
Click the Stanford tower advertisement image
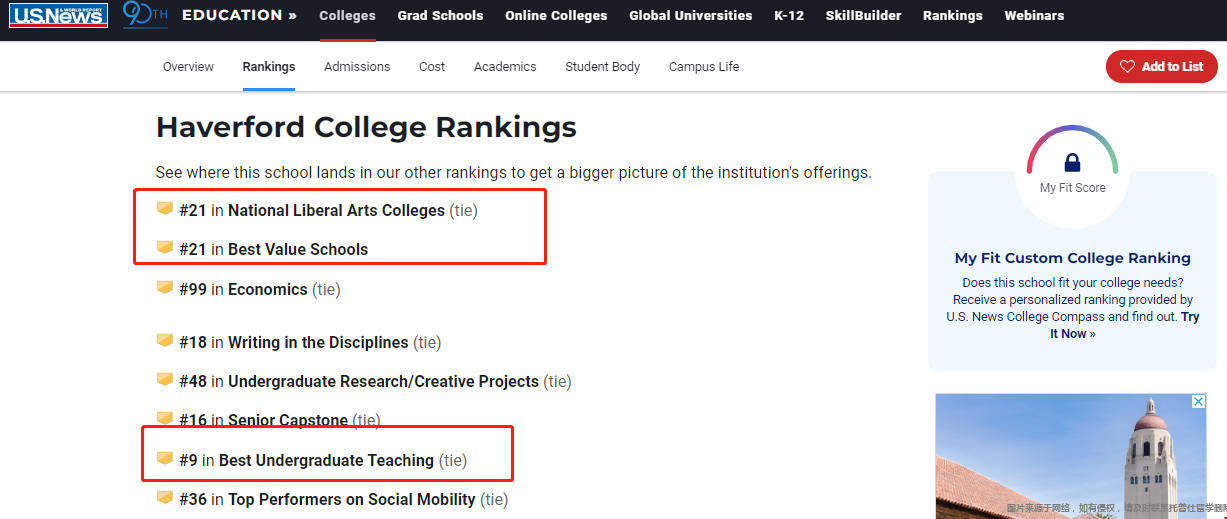pyautogui.click(x=1071, y=456)
